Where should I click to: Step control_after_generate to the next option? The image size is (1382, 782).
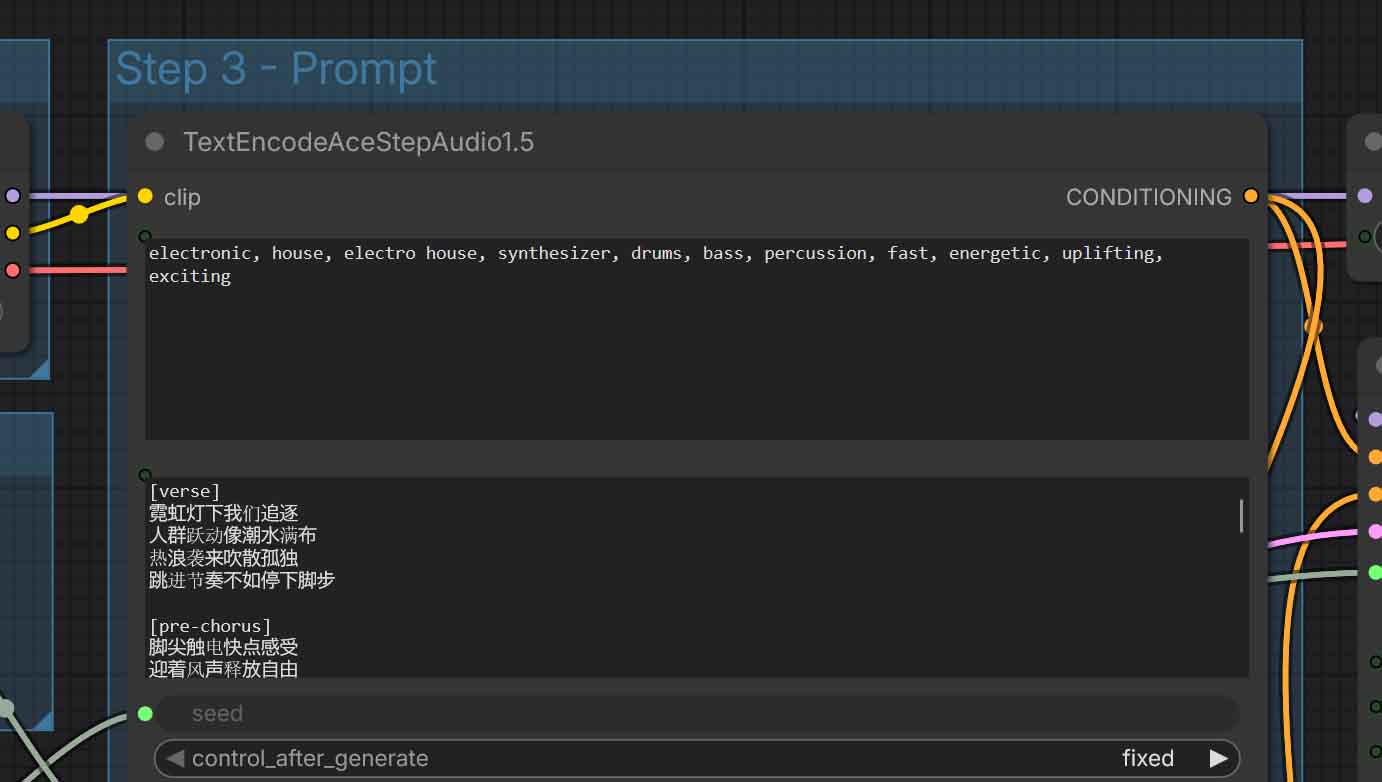tap(1218, 758)
